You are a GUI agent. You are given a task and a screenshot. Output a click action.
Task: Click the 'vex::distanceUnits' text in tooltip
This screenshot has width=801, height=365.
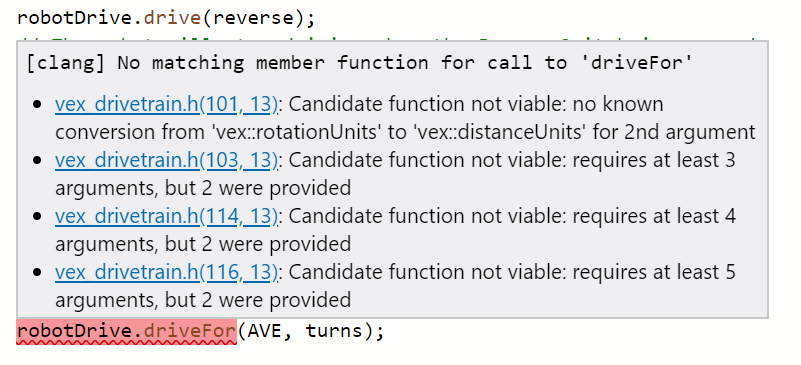(x=497, y=132)
